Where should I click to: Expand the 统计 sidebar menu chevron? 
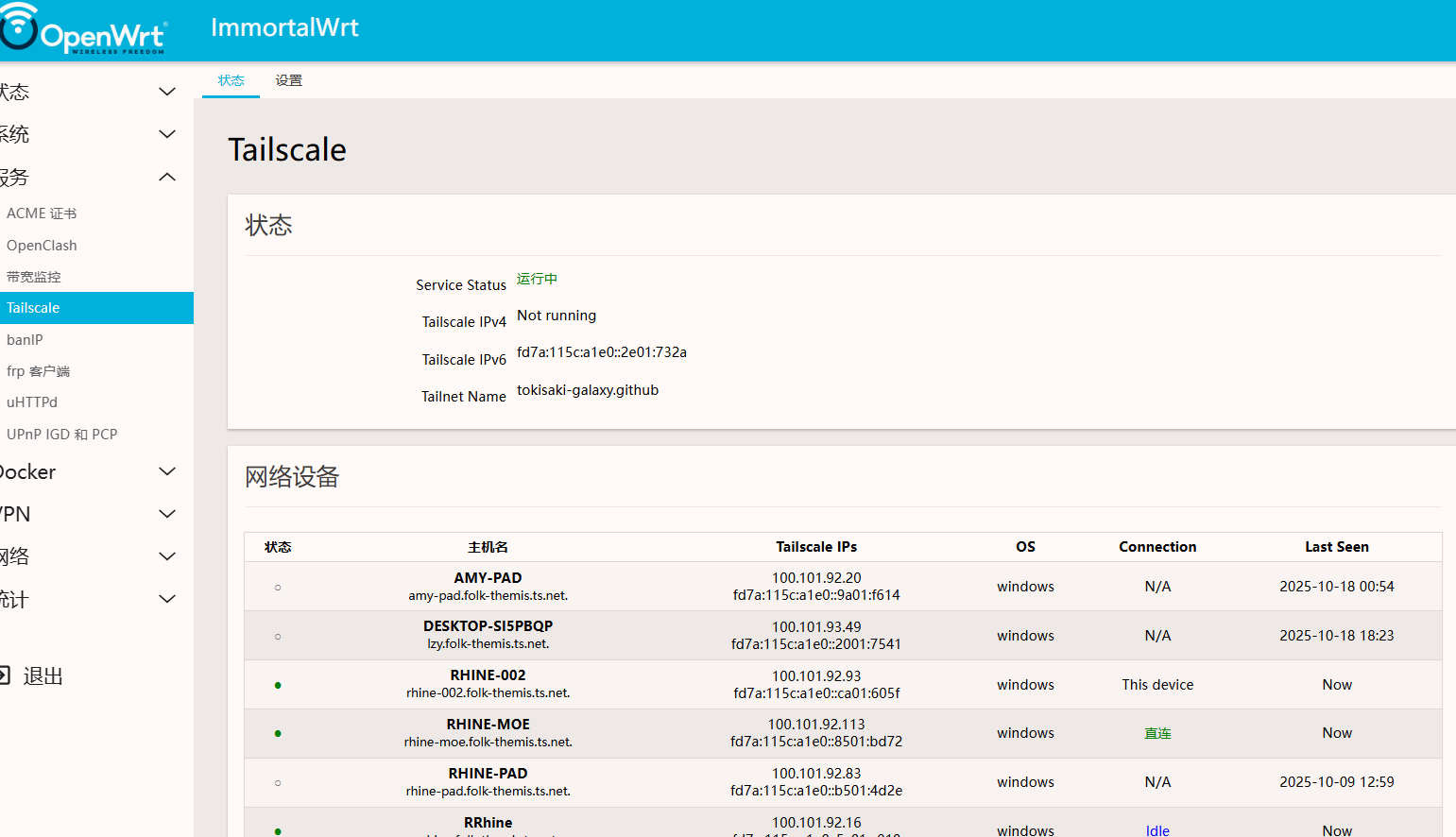(167, 599)
